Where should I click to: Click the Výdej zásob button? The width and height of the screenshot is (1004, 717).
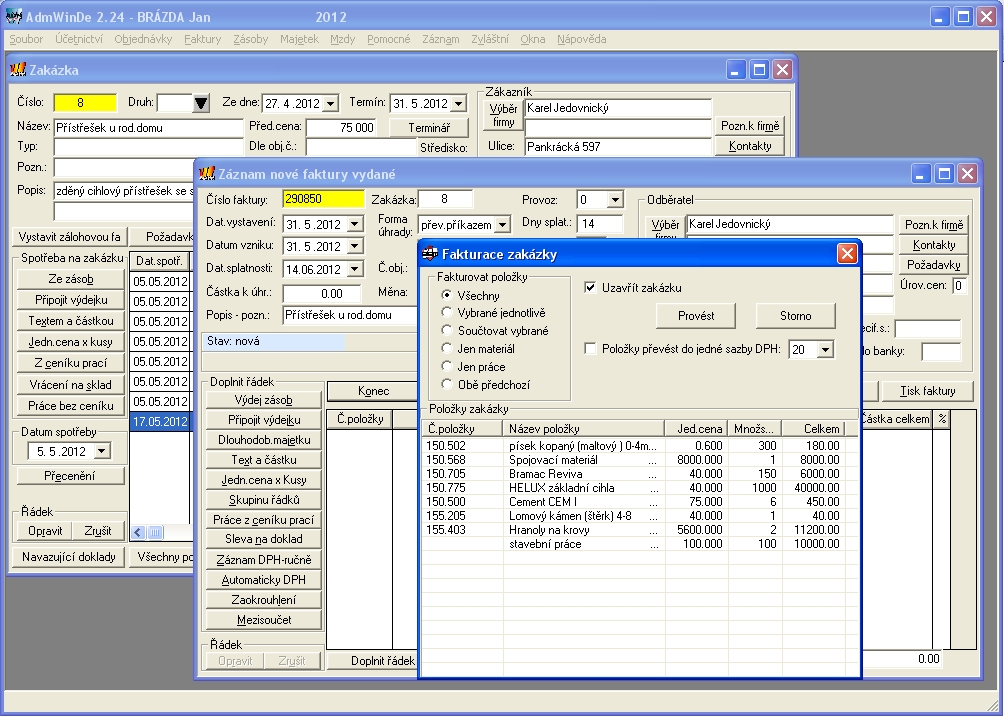[264, 400]
